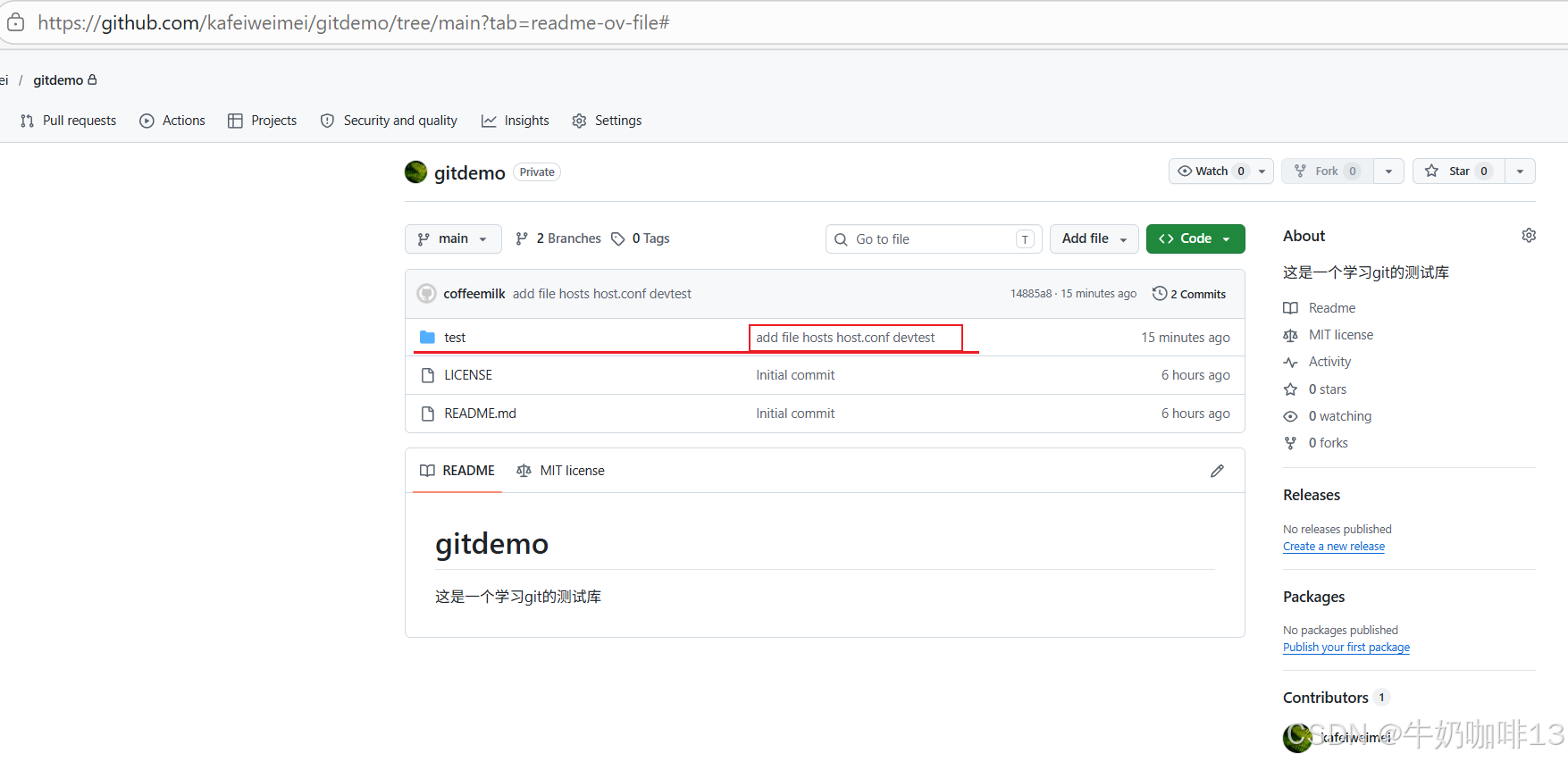Click the gitdemo breadcrumb link
The image size is (1568, 761).
click(x=58, y=80)
